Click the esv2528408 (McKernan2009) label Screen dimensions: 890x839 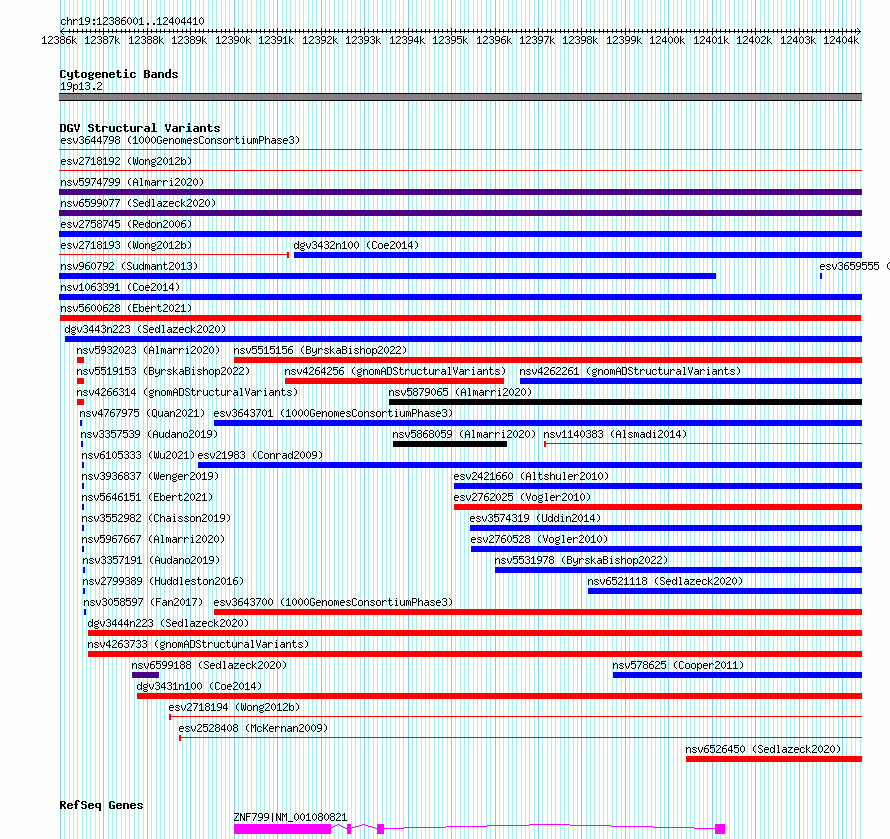click(x=253, y=728)
